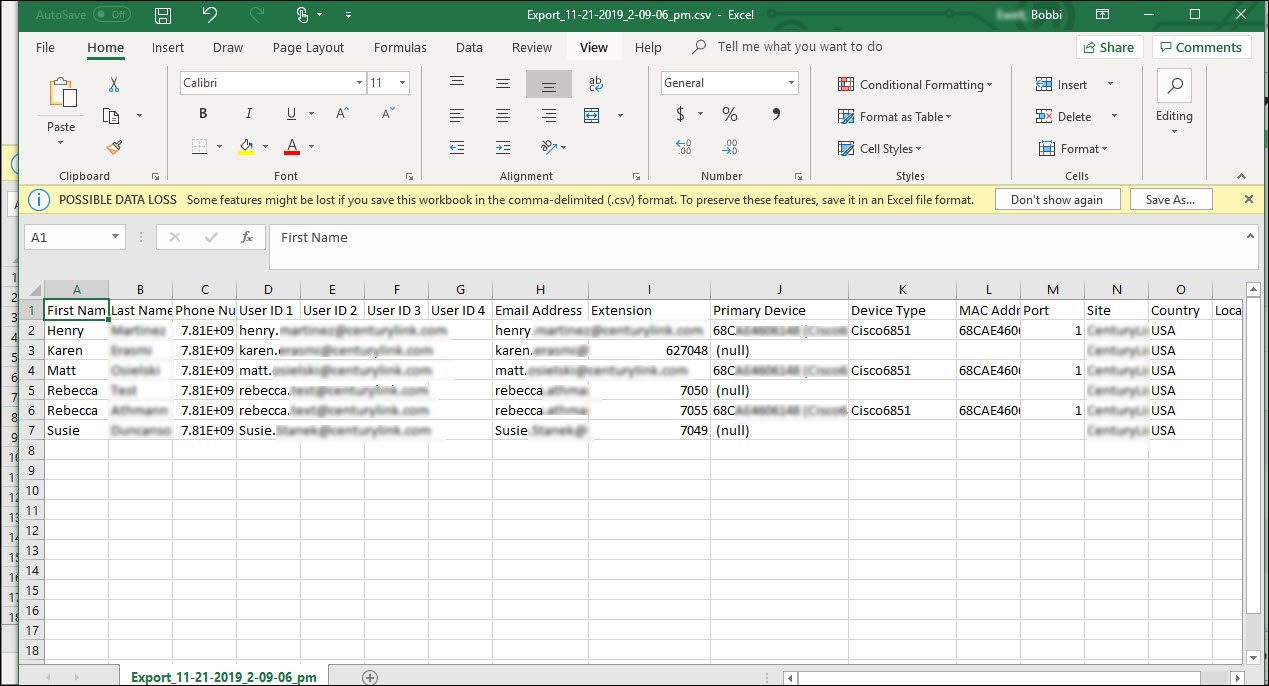Apply Bold formatting
The height and width of the screenshot is (686, 1269).
[x=203, y=114]
